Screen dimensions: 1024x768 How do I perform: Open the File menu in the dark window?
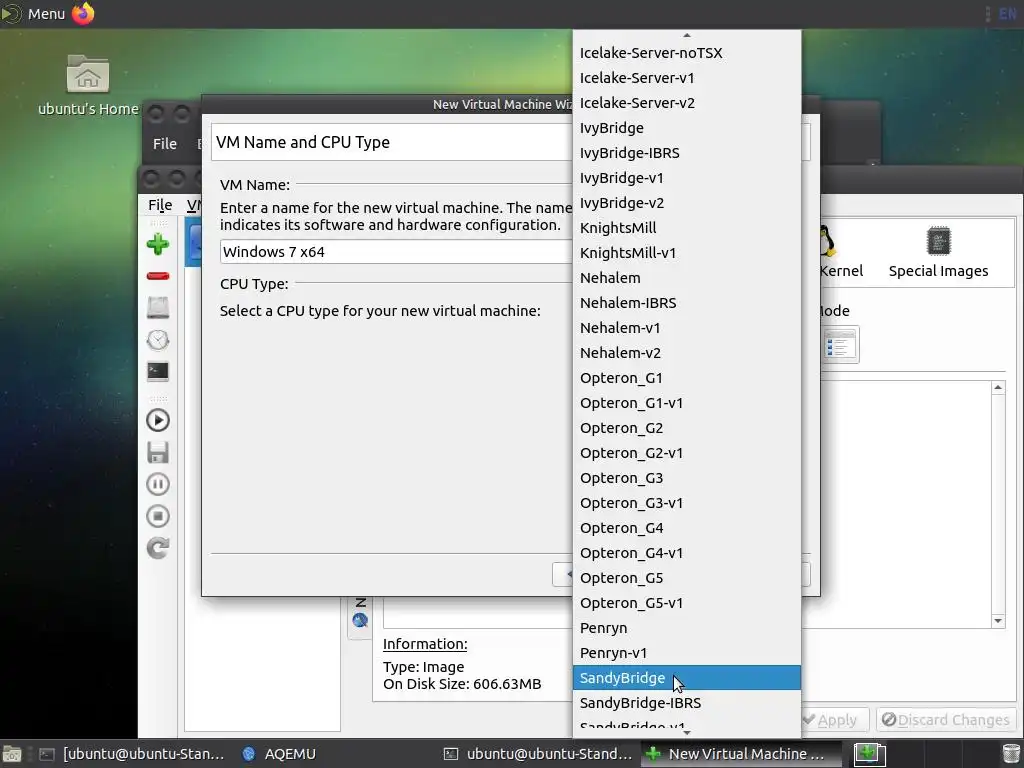[165, 144]
